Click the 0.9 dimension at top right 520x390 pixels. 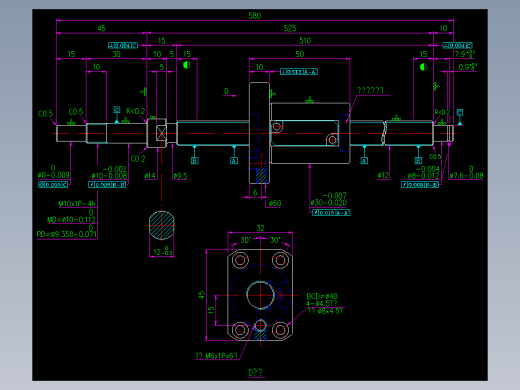click(x=467, y=67)
